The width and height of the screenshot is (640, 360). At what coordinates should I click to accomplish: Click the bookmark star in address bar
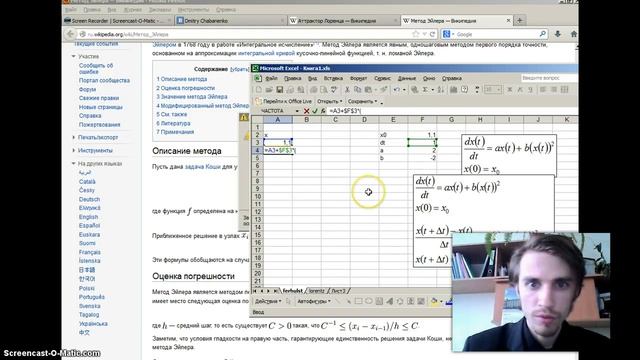tap(416, 34)
